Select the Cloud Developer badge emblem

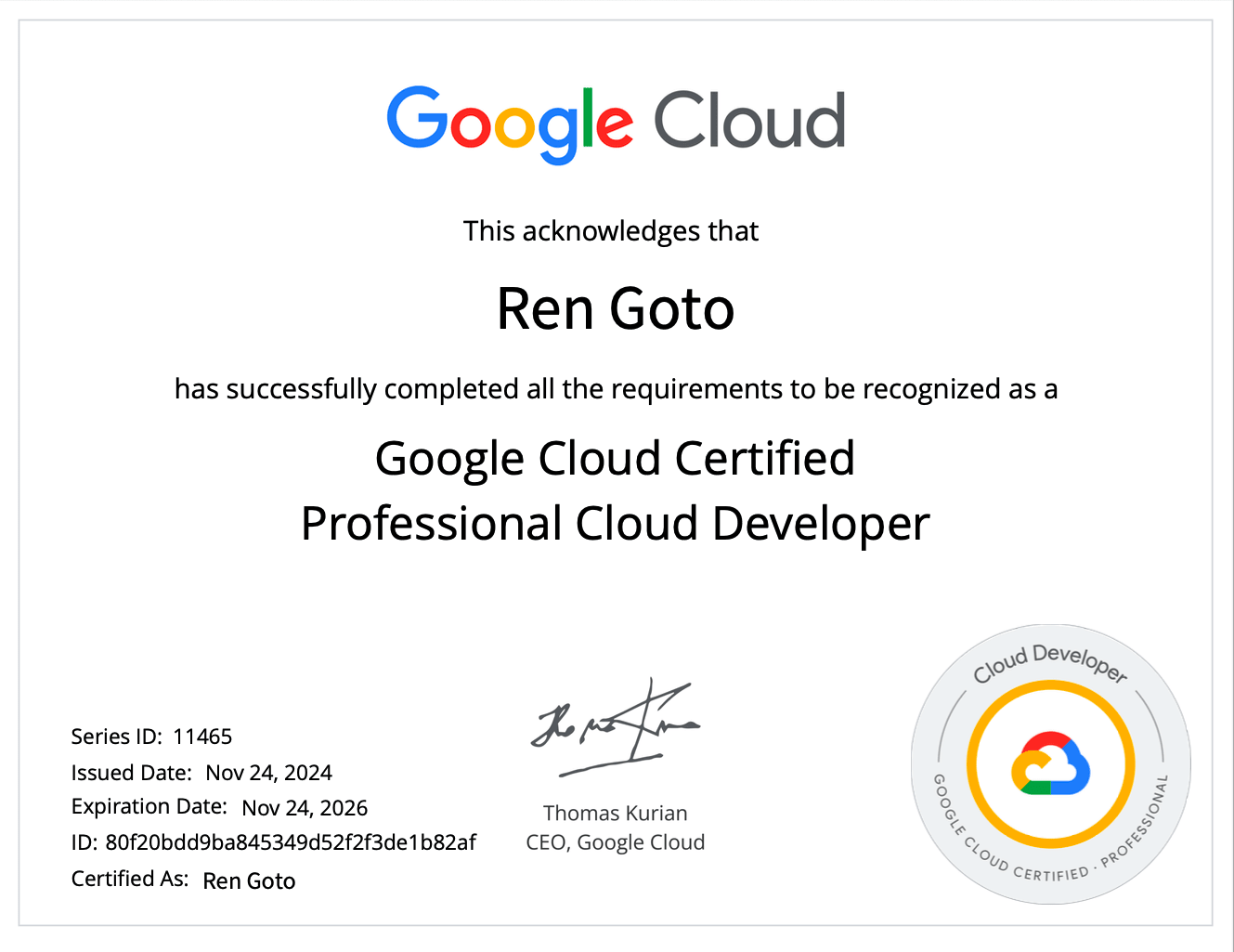[x=1048, y=763]
